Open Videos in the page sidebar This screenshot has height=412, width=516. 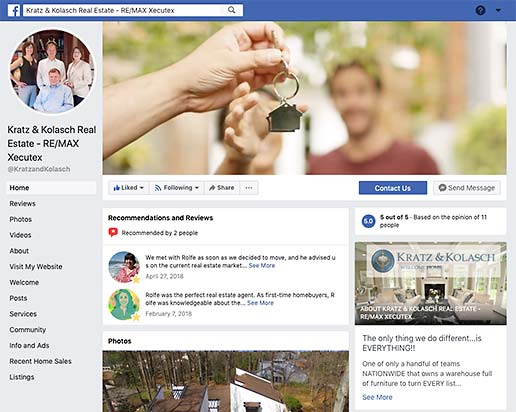coord(20,235)
